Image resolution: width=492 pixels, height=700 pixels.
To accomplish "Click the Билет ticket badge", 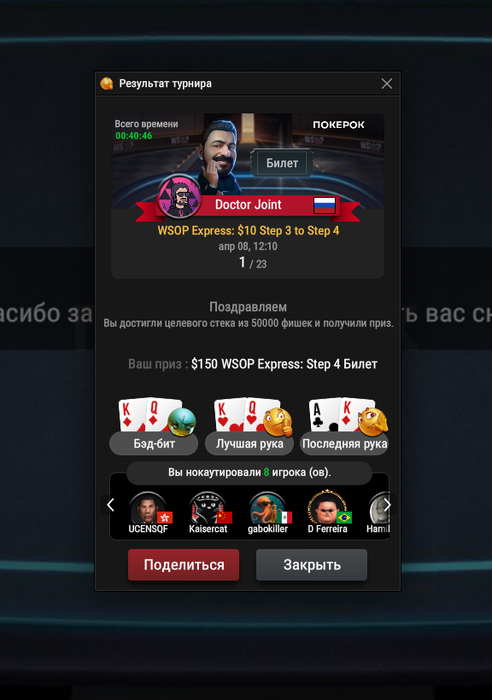I will pos(282,163).
